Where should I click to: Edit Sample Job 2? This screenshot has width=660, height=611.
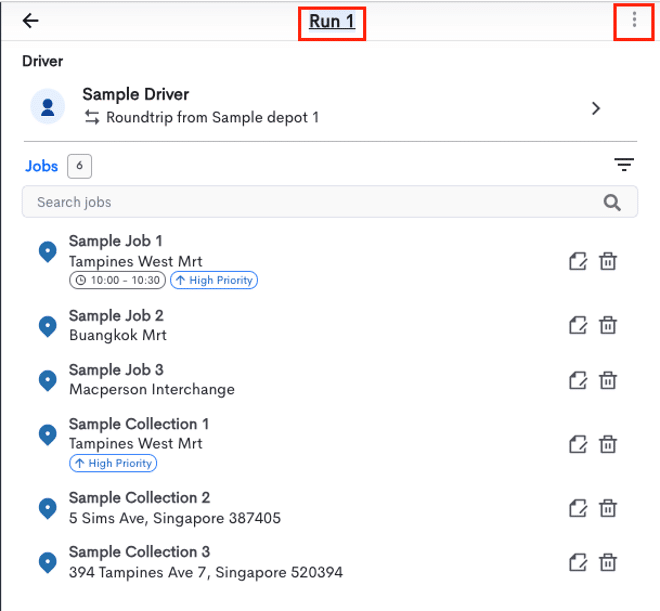[578, 325]
